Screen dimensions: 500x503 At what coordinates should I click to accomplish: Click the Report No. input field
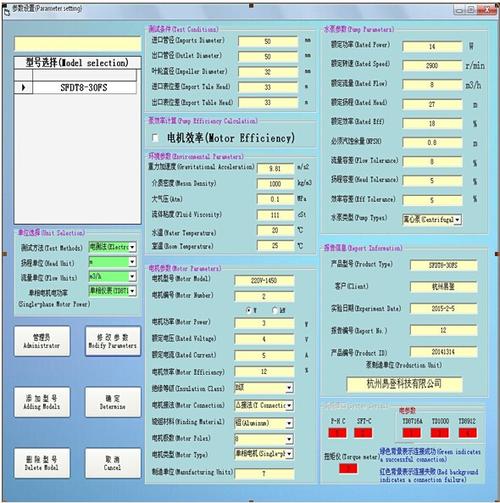click(443, 330)
